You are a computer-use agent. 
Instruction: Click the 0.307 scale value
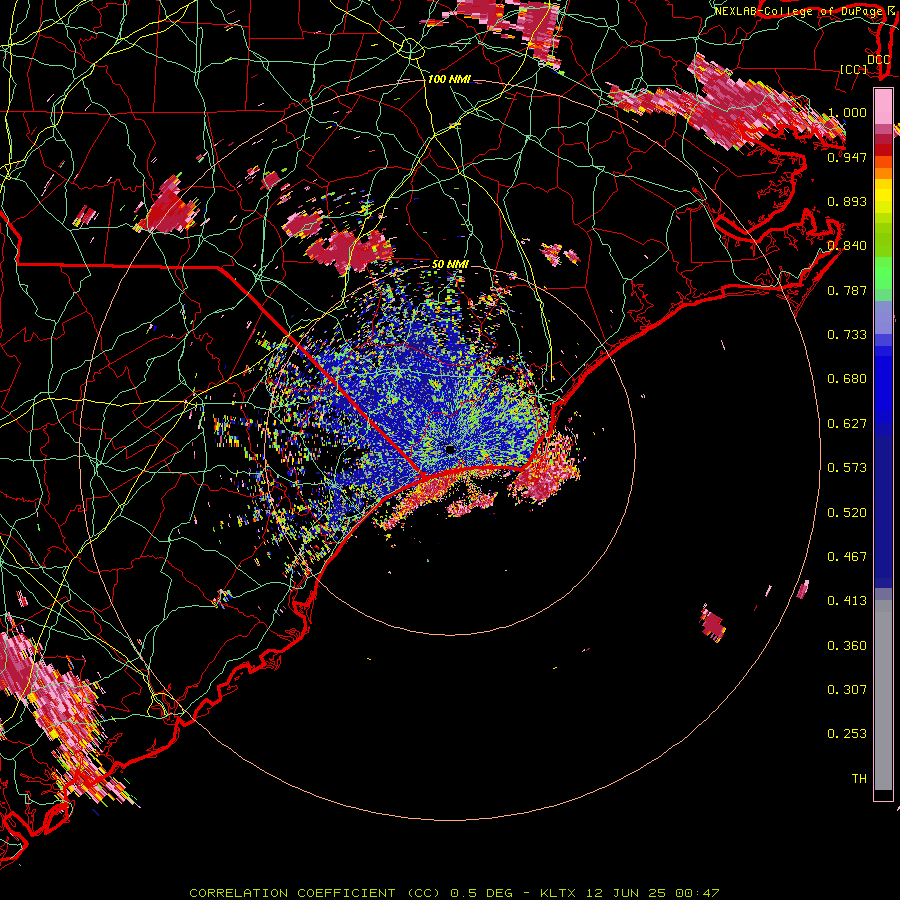pos(847,690)
